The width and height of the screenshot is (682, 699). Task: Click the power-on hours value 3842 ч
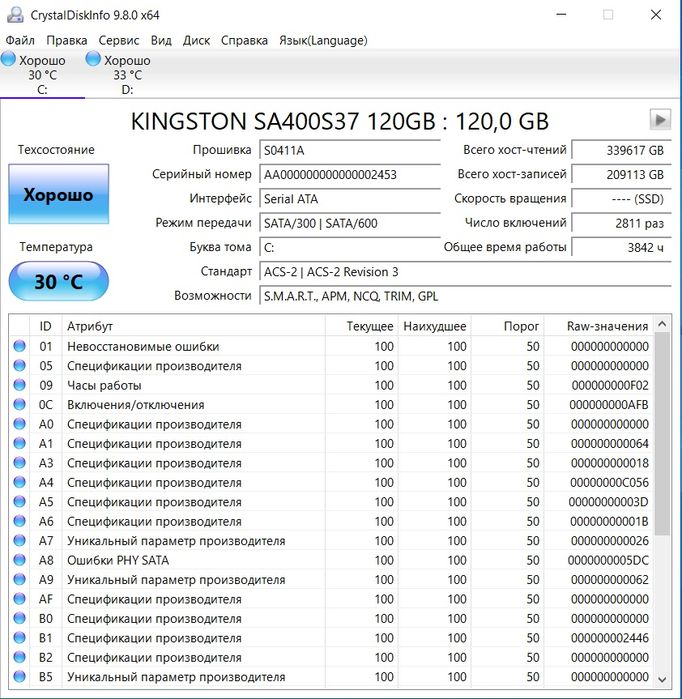pos(621,247)
